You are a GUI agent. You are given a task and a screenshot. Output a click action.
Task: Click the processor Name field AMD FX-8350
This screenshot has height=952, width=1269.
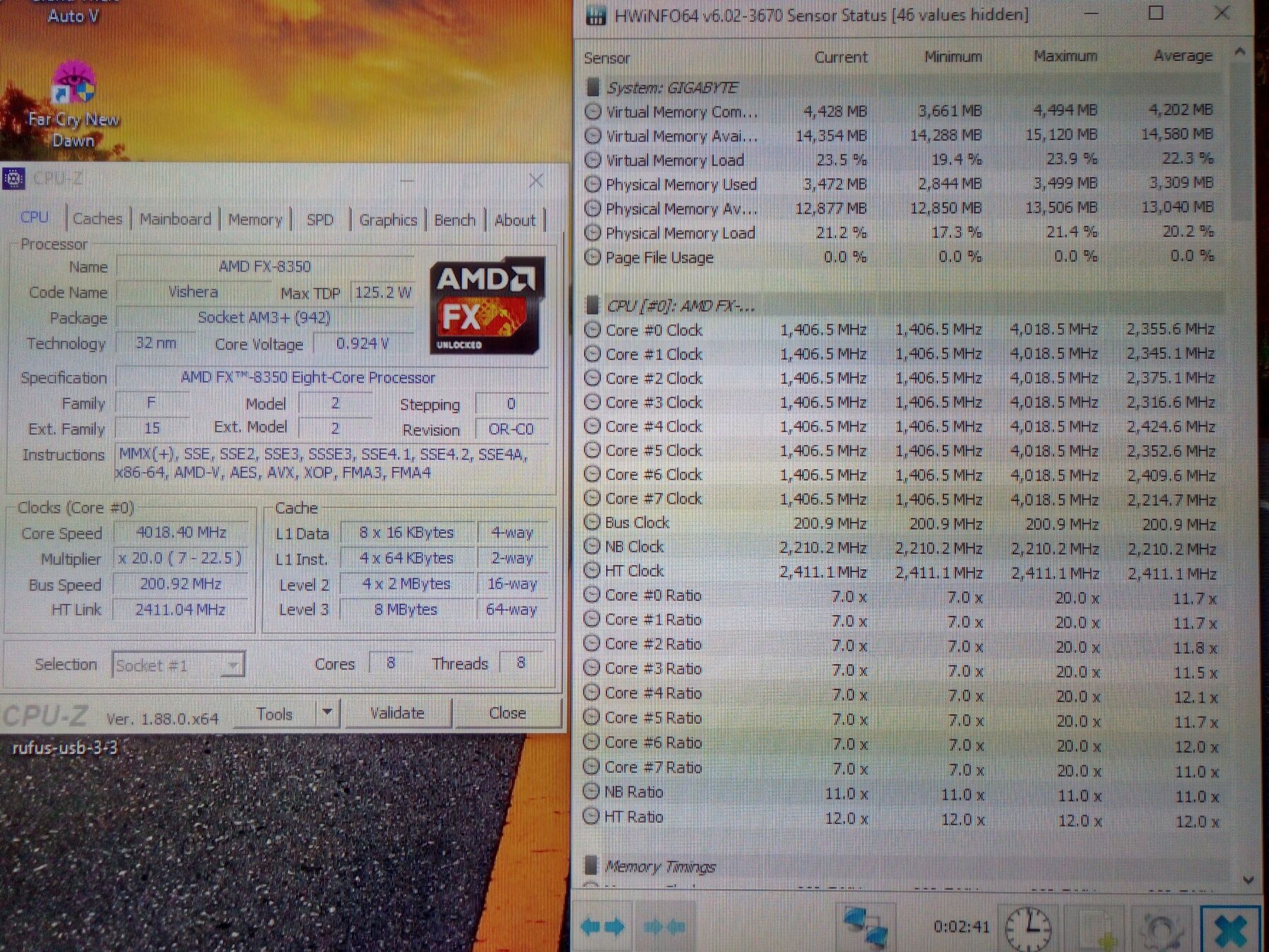click(x=265, y=266)
